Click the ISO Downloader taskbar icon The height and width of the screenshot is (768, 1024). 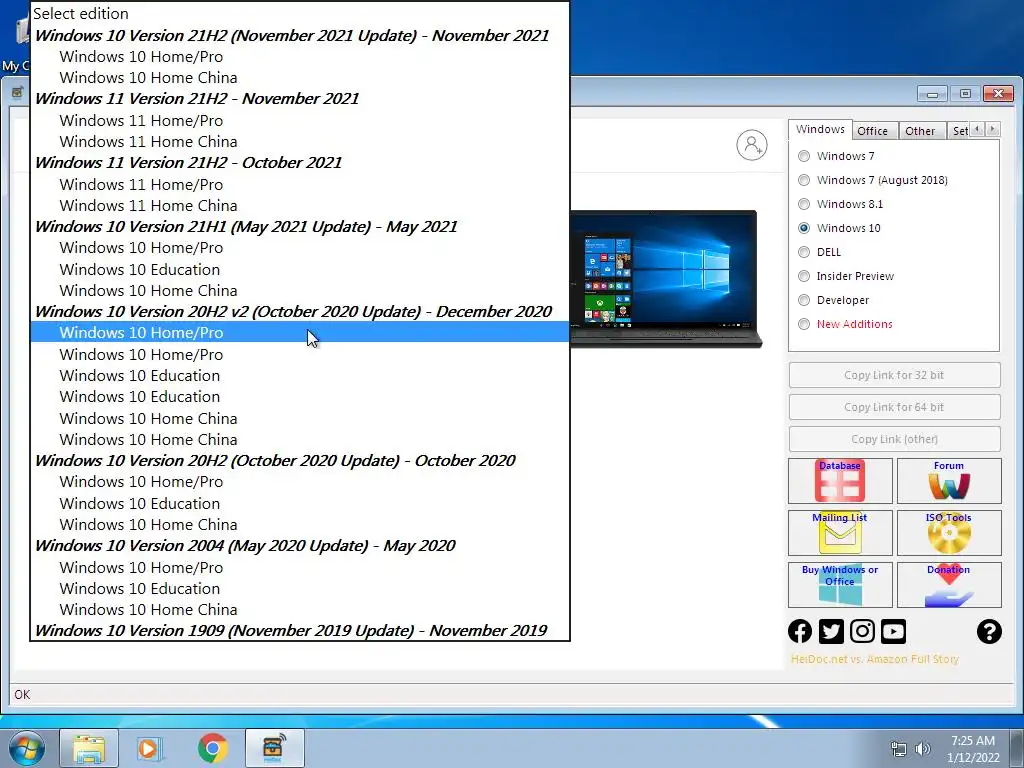click(274, 748)
